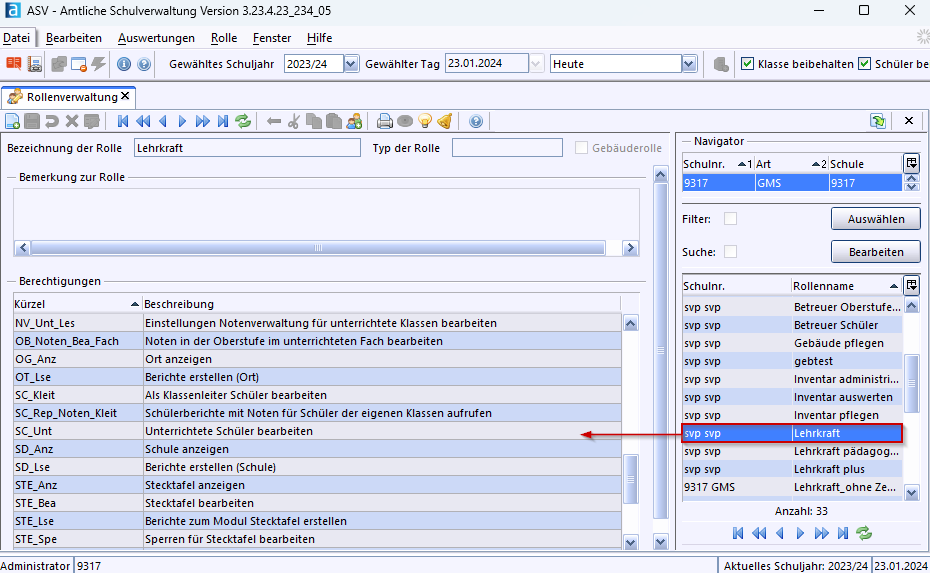Click the light bulb icon
This screenshot has height=573, width=930.
click(x=425, y=121)
